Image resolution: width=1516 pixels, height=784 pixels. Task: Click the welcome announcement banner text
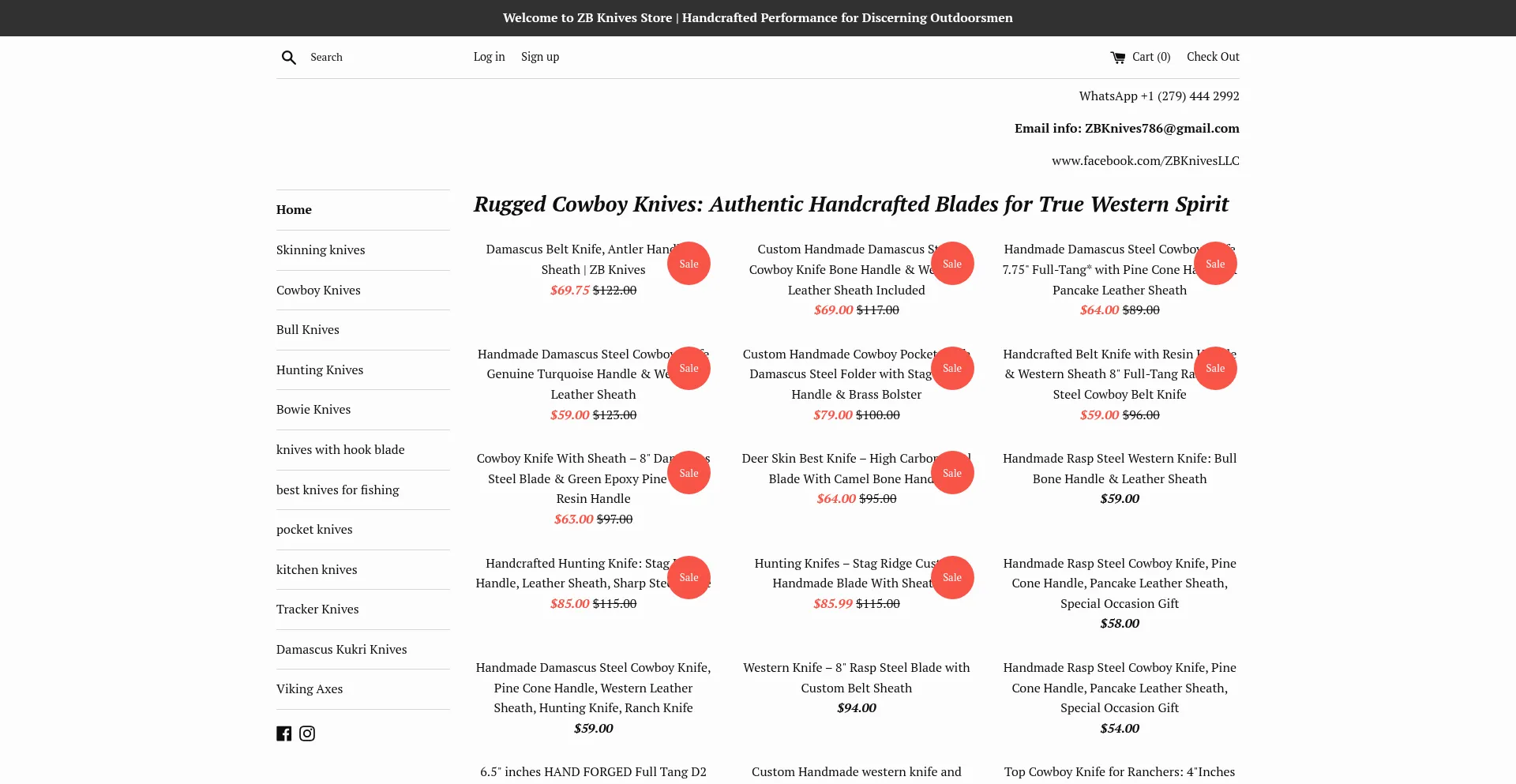[758, 18]
